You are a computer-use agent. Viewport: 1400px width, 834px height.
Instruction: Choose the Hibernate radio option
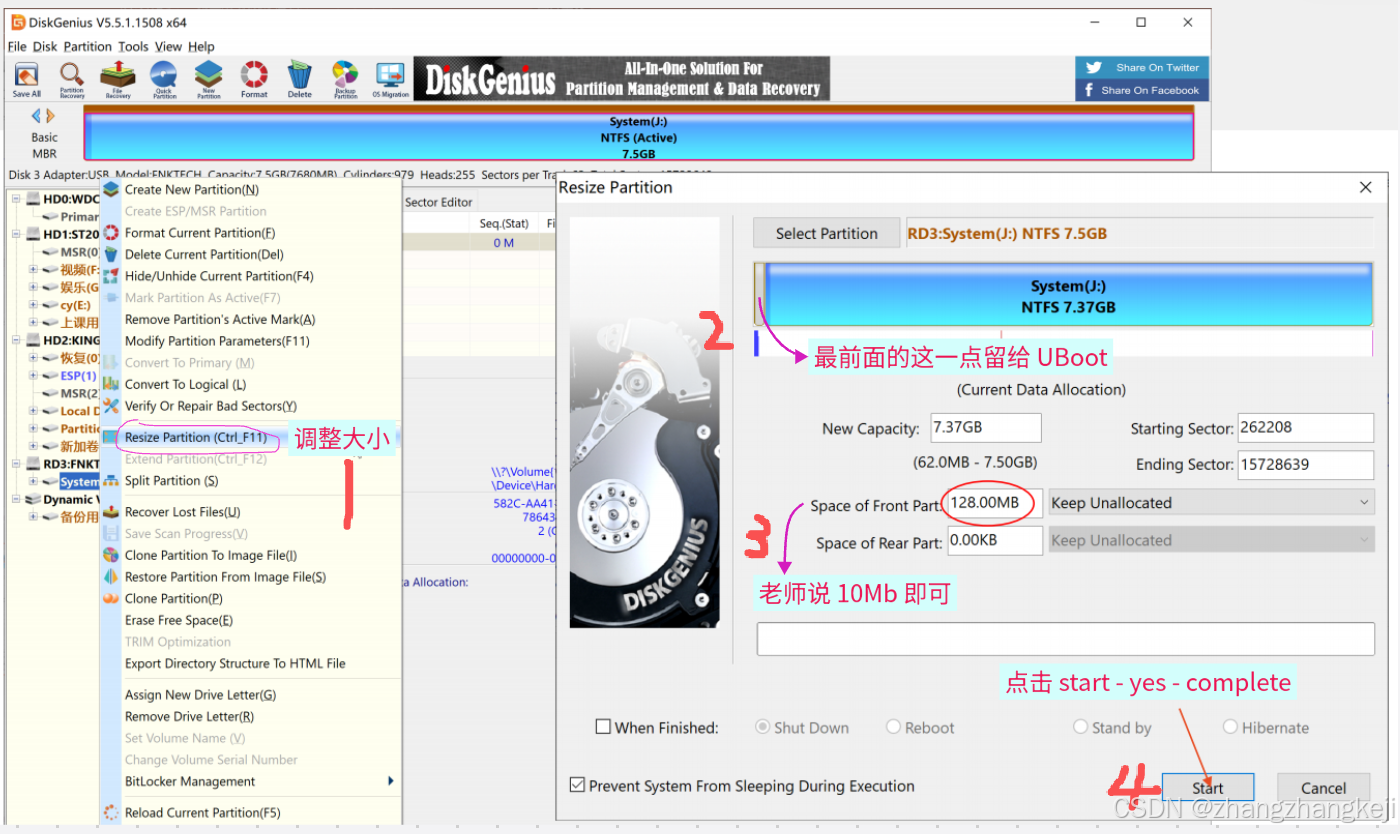[1230, 727]
